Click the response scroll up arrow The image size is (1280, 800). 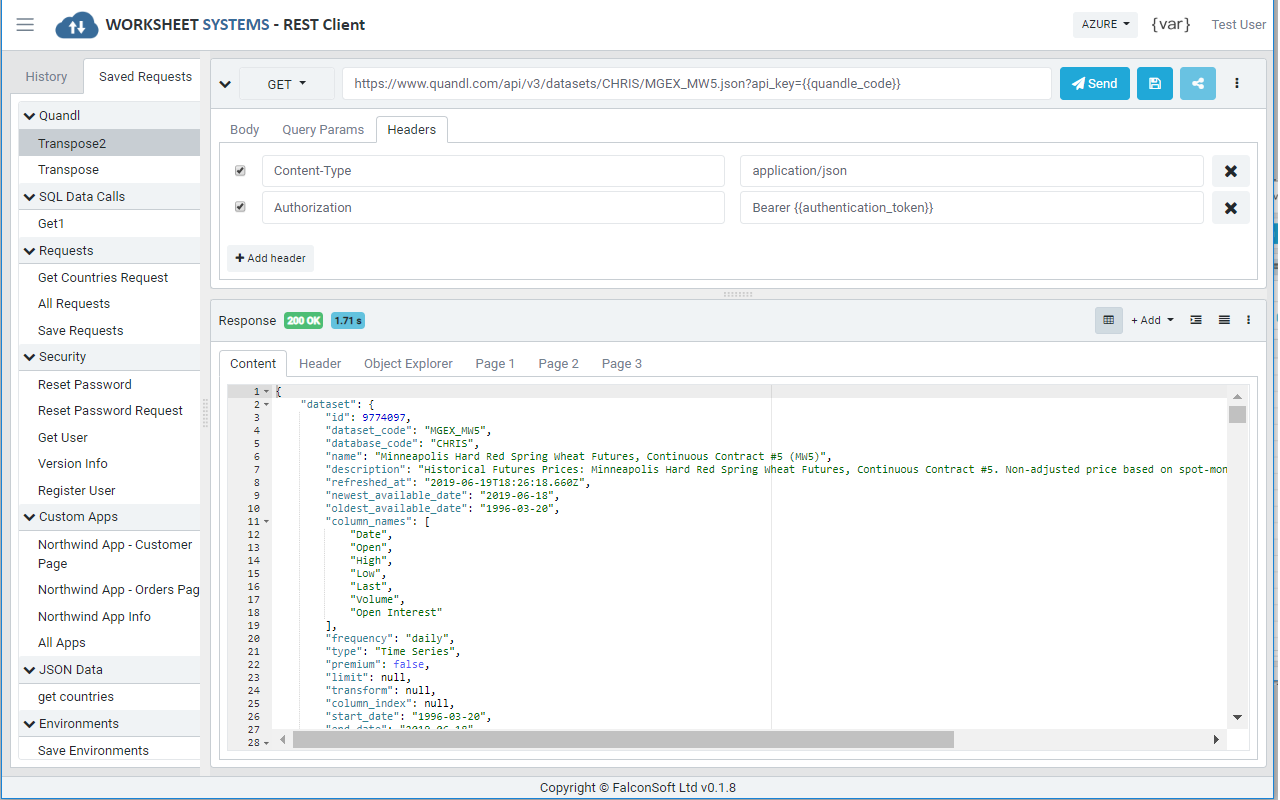[1237, 397]
